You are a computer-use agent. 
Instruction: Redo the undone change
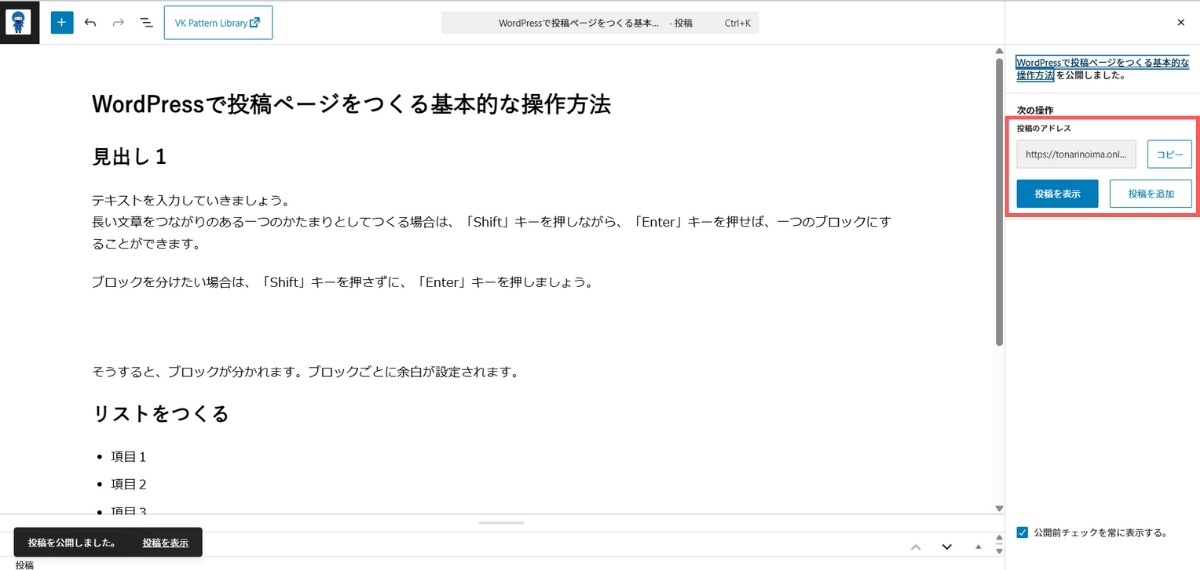(x=118, y=22)
